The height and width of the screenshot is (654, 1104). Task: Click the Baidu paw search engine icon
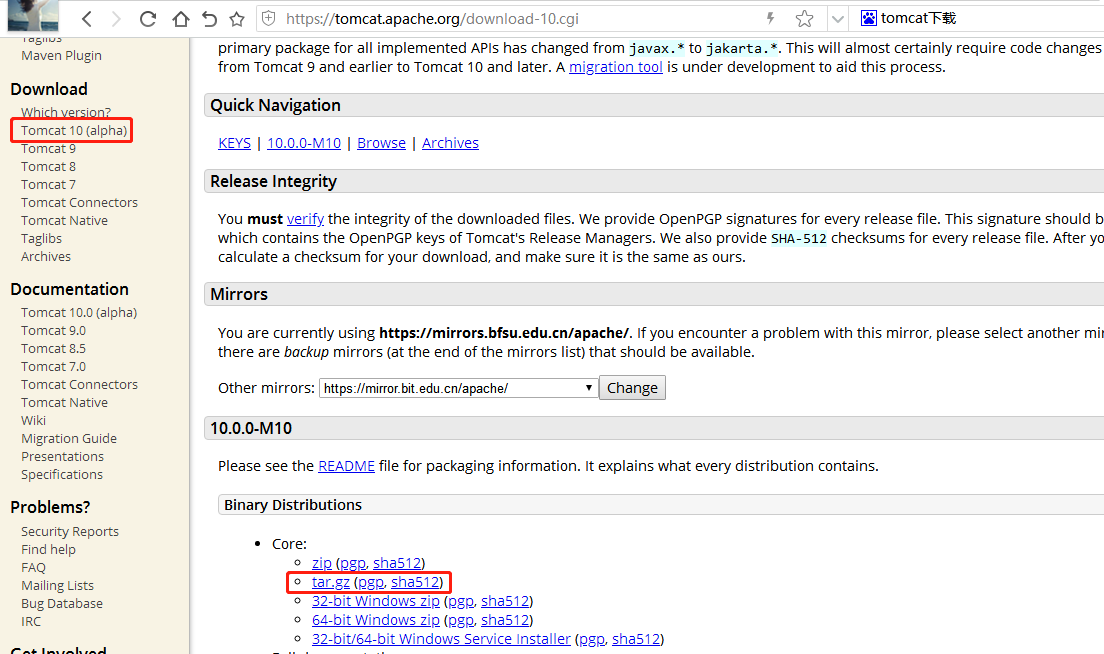tap(869, 18)
